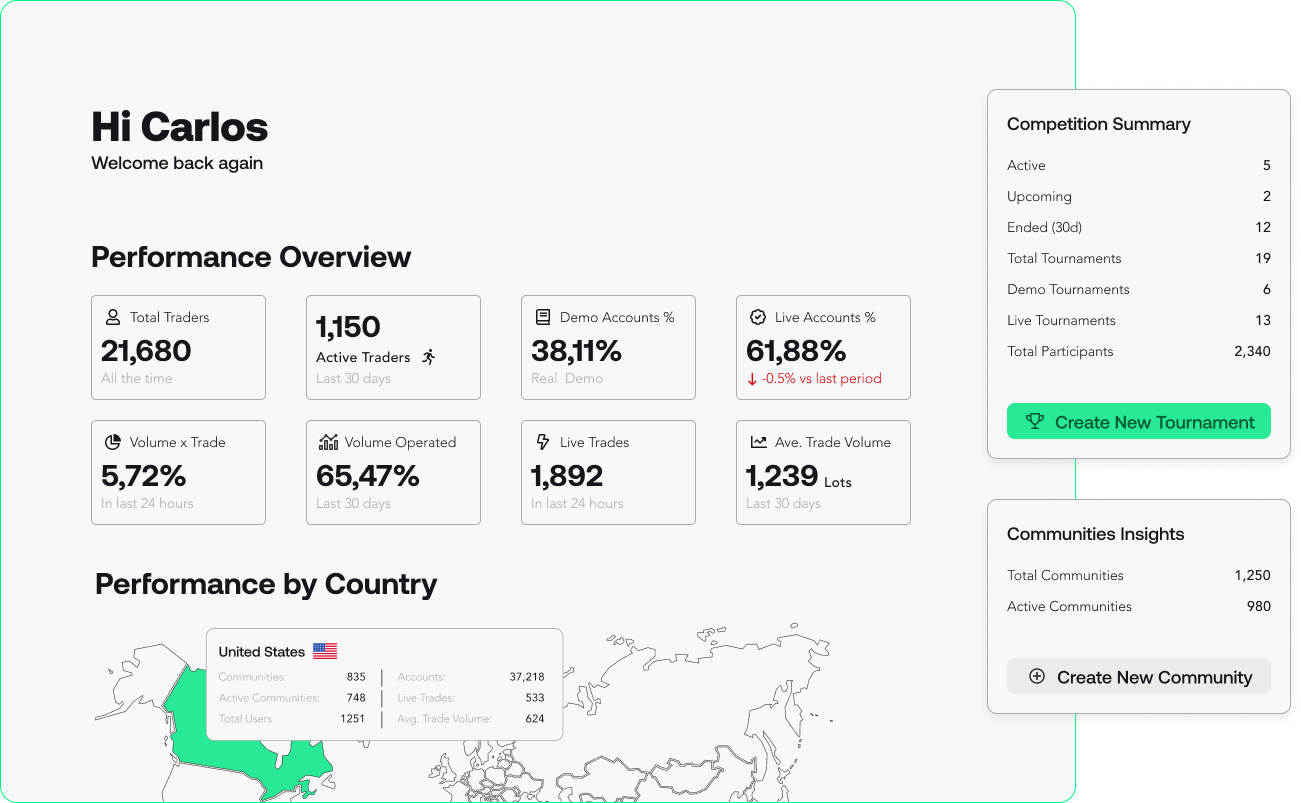The image size is (1301, 803).
Task: Click the trophy icon in tournament button
Action: (x=1036, y=422)
